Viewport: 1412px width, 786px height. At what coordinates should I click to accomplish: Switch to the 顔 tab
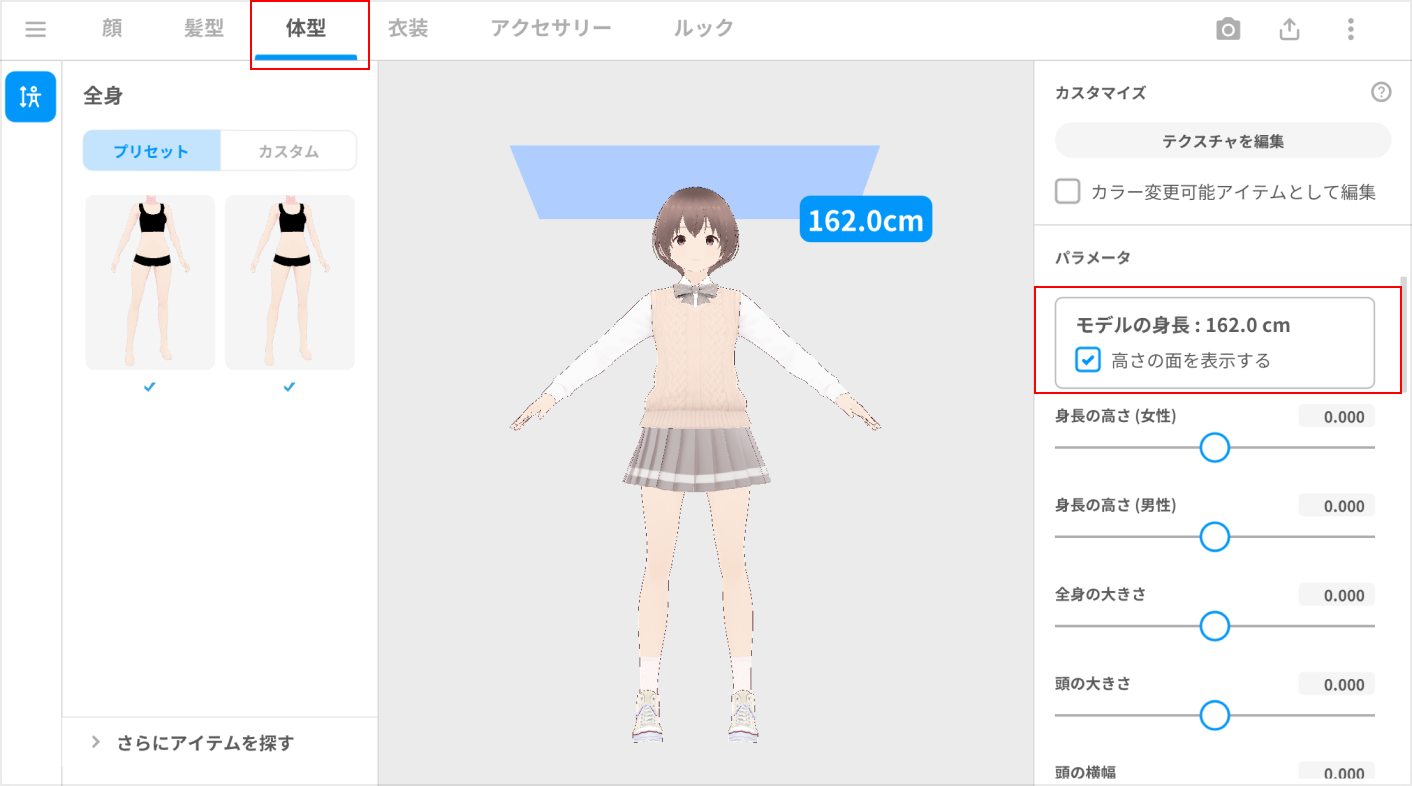click(112, 29)
